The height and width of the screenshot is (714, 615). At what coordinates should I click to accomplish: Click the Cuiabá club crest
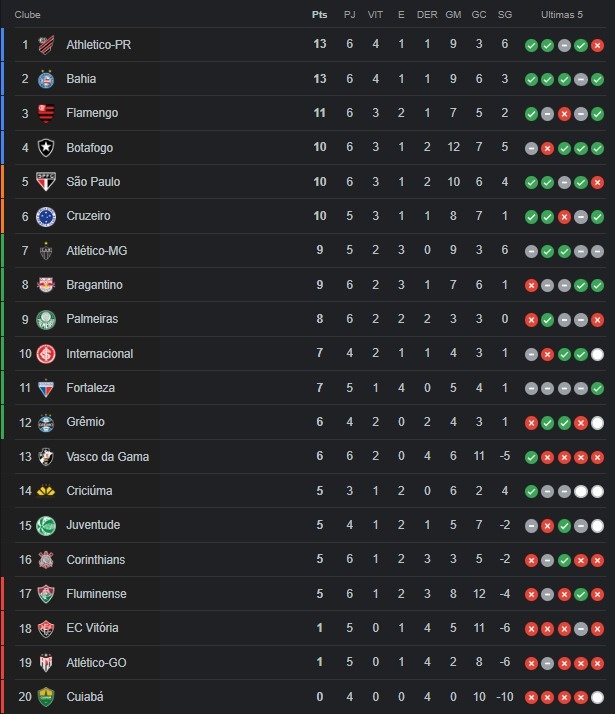[x=46, y=697]
